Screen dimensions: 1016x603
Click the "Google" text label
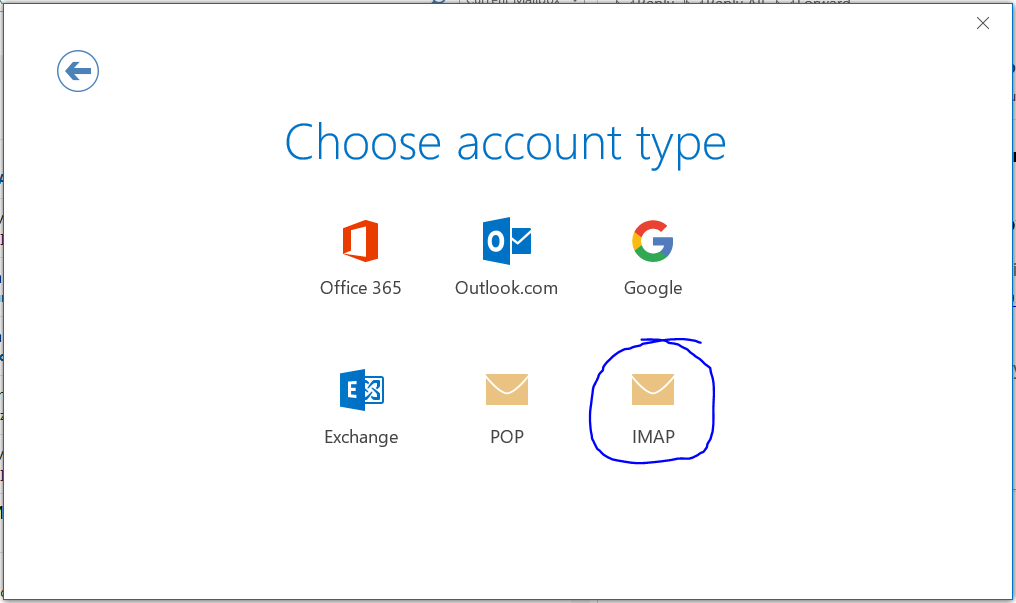(x=652, y=288)
